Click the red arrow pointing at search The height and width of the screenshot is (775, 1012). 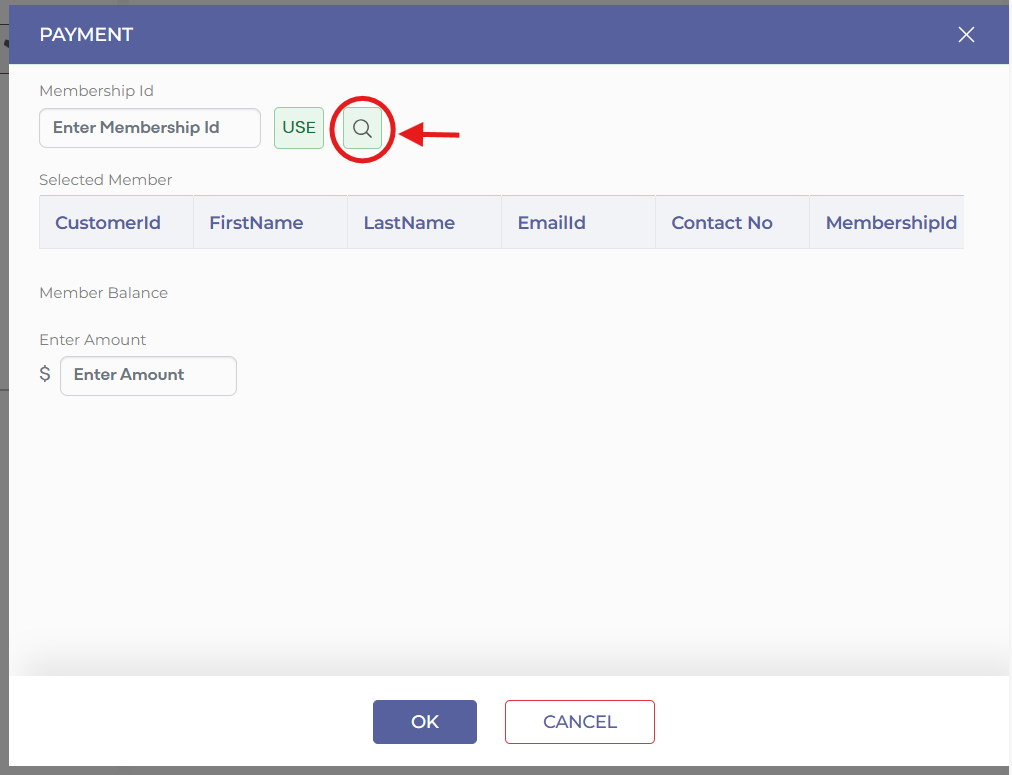point(430,133)
